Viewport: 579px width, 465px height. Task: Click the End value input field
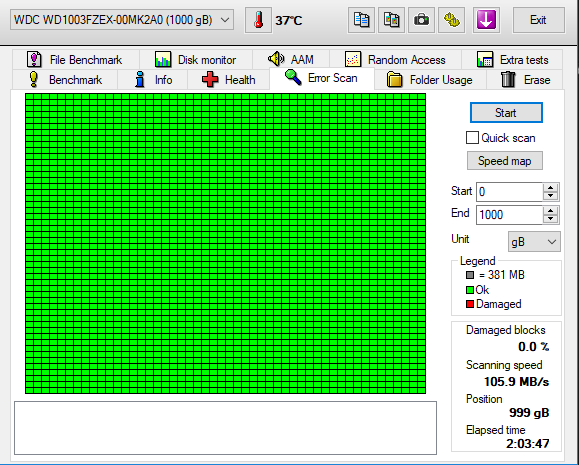coord(510,215)
